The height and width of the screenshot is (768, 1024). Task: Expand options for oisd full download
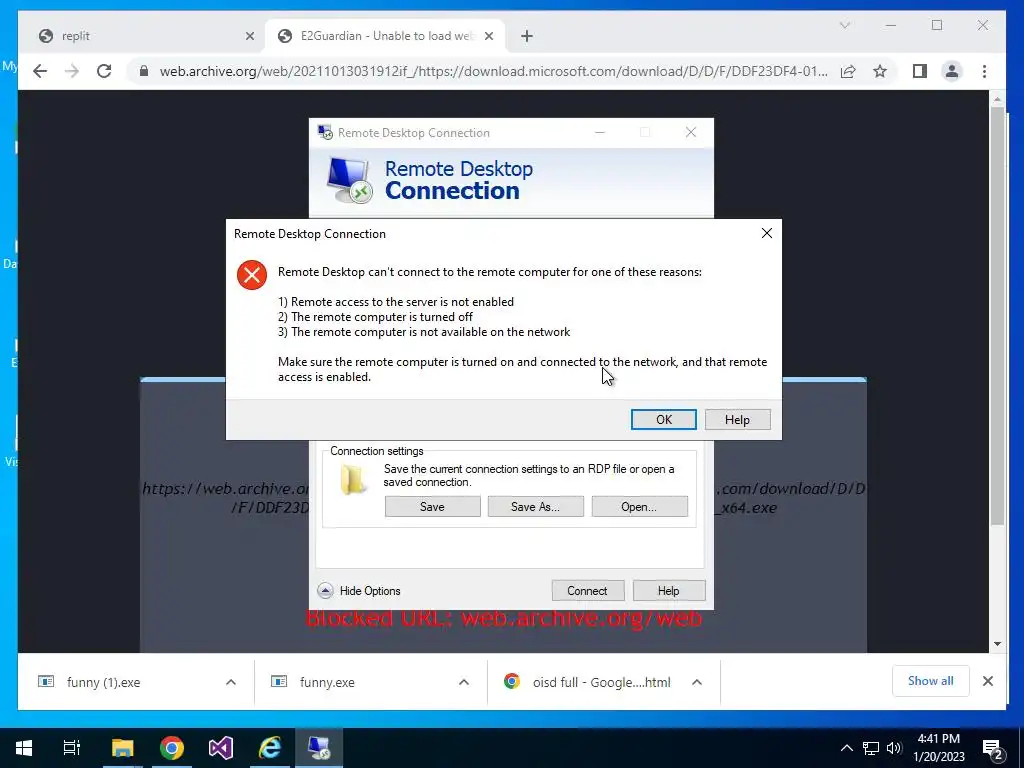[x=697, y=682]
